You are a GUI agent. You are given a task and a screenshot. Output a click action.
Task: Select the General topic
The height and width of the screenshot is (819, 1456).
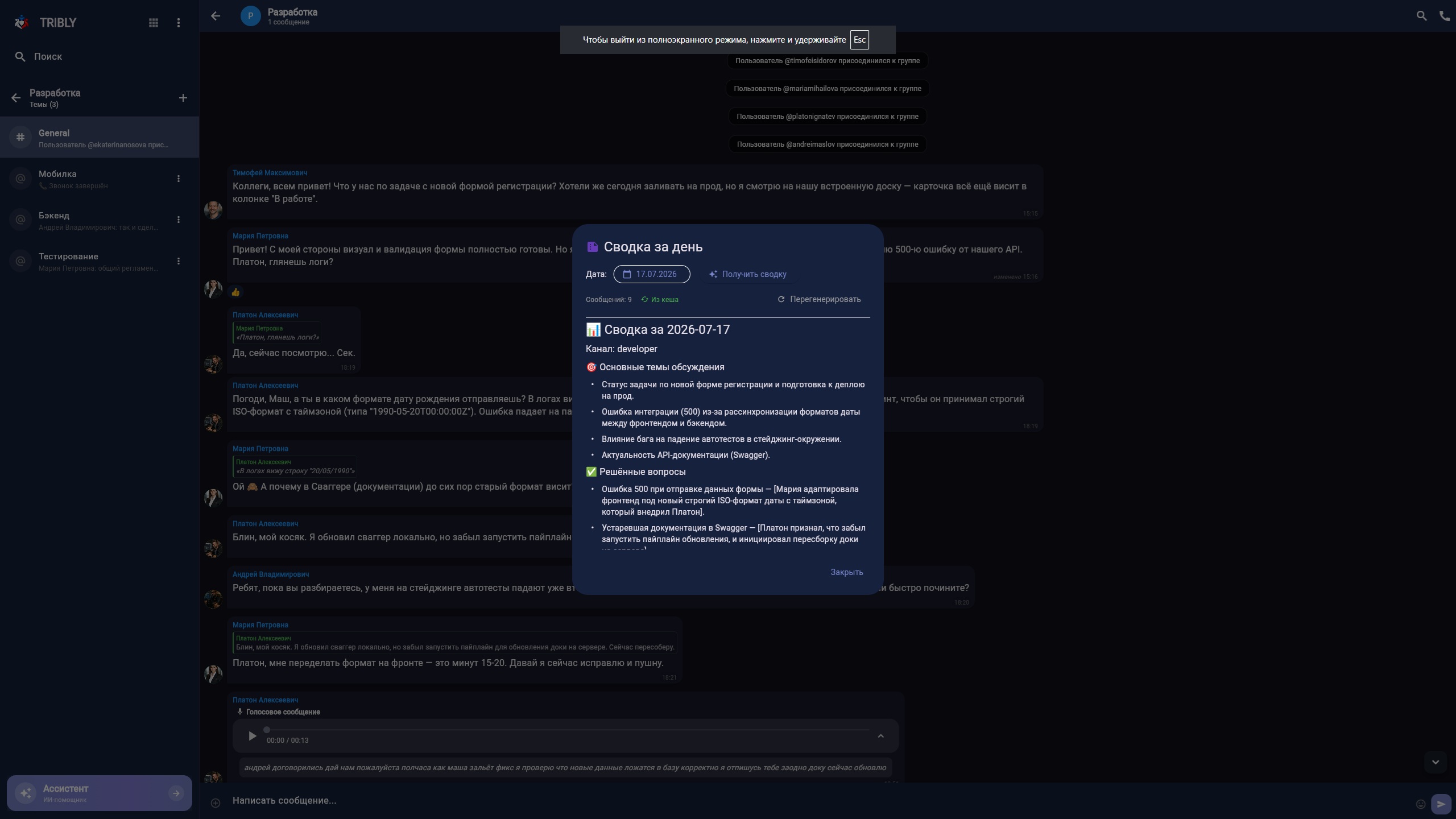(100, 138)
